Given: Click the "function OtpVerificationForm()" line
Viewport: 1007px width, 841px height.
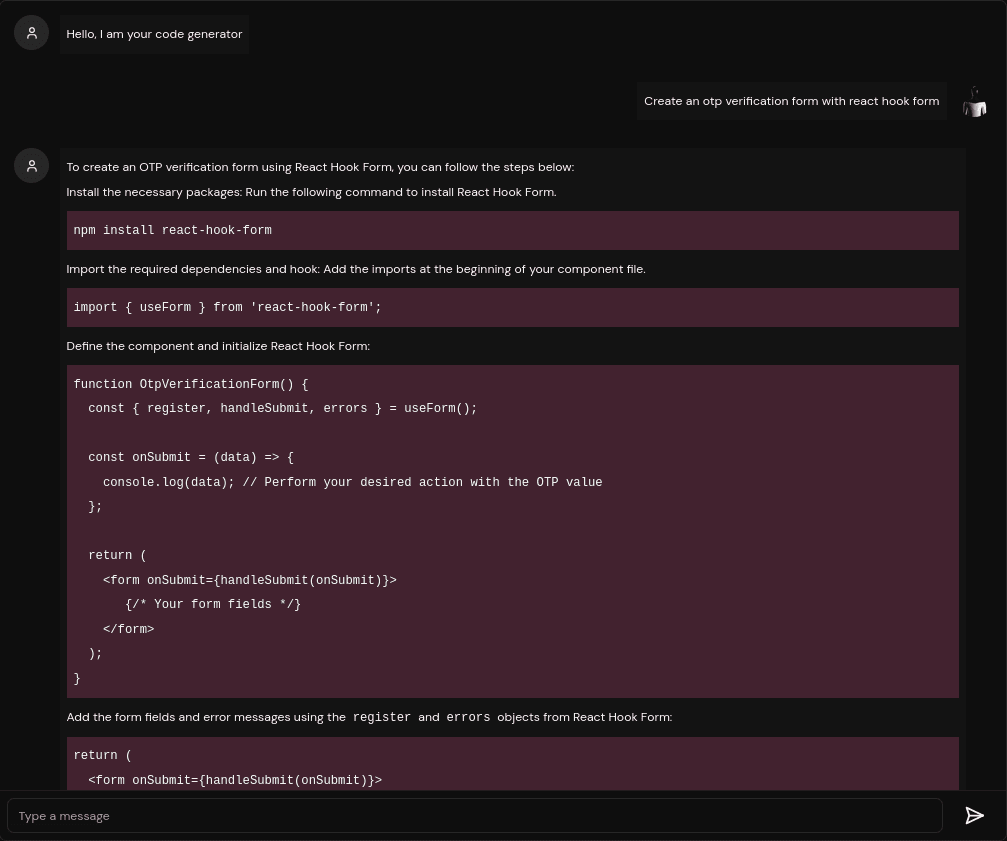Looking at the screenshot, I should (x=191, y=384).
